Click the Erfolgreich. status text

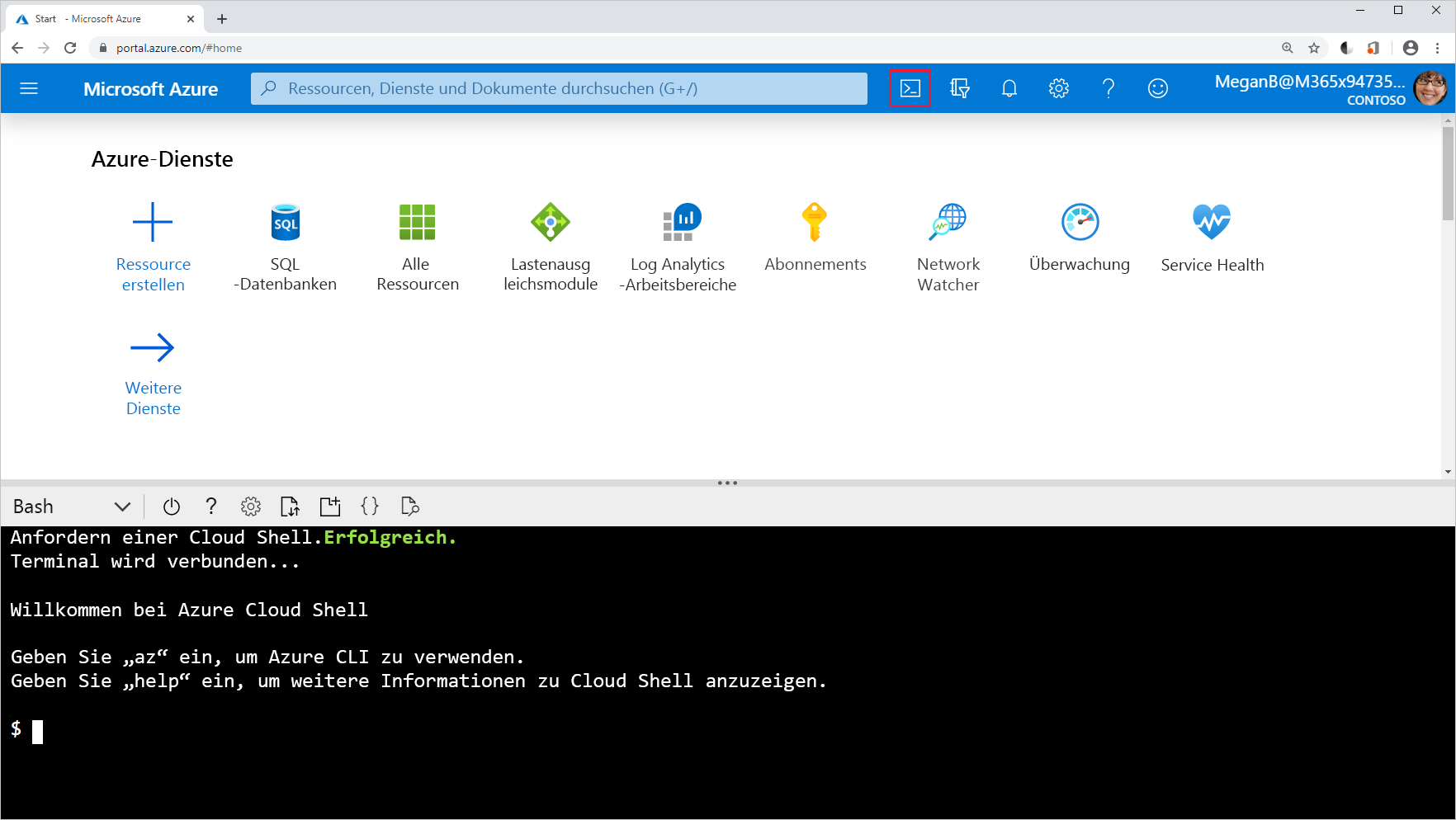(x=390, y=538)
